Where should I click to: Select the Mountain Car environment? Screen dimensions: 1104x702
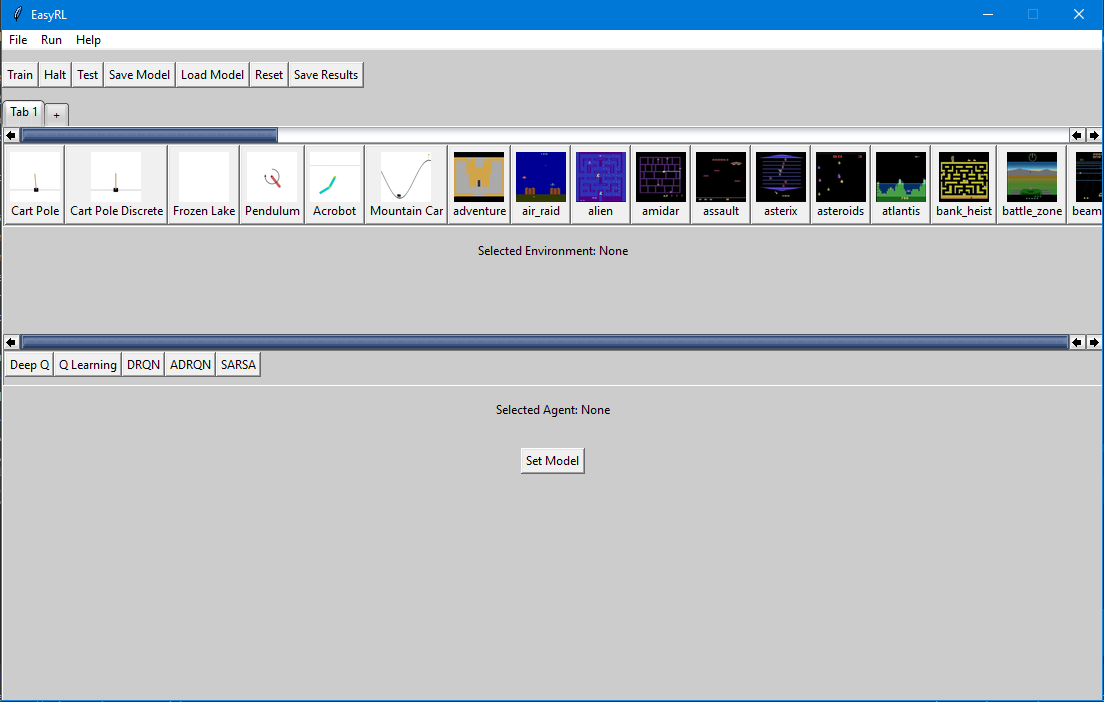pos(406,184)
